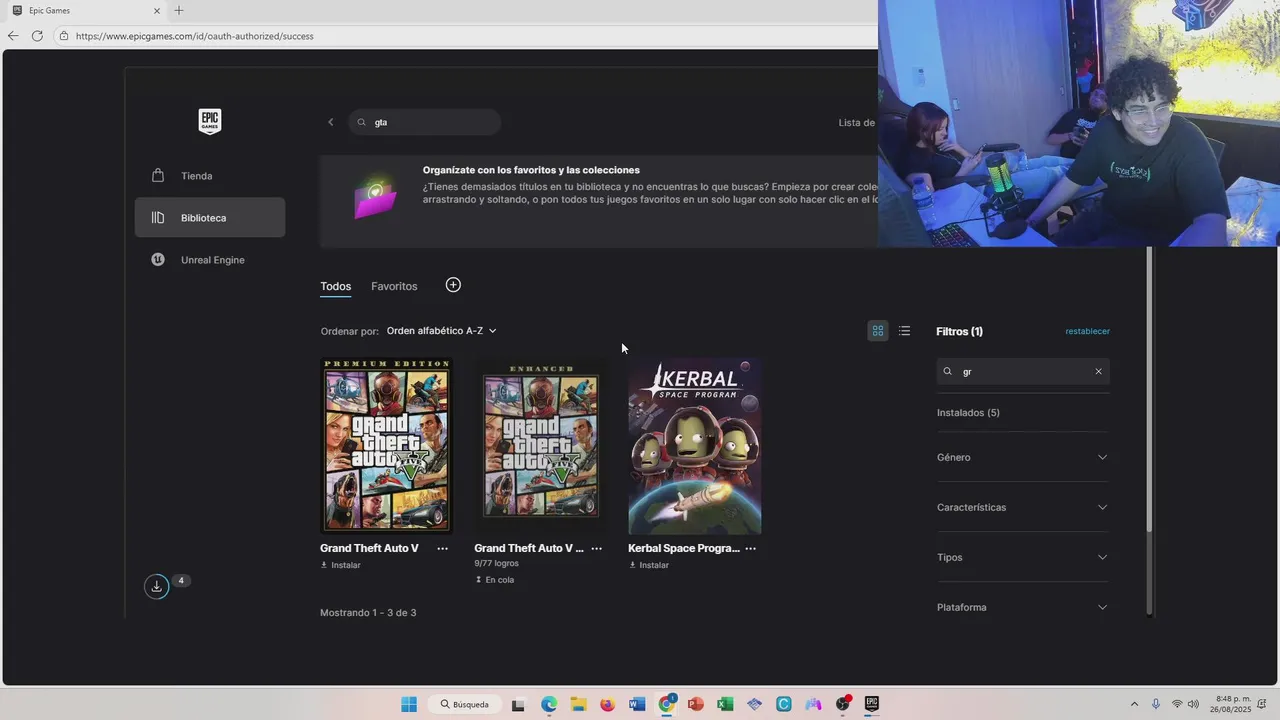
Task: Switch to the Todos tab
Action: pos(336,286)
